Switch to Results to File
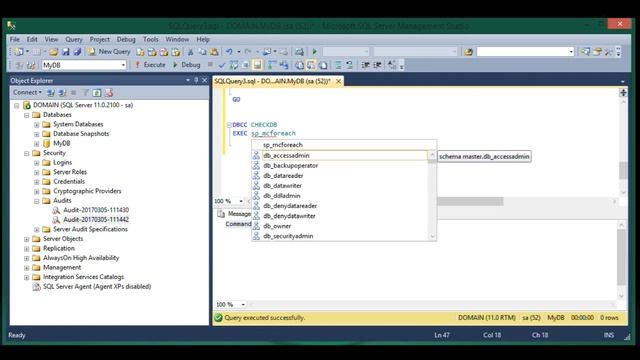This screenshot has height=360, width=640. 323,65
